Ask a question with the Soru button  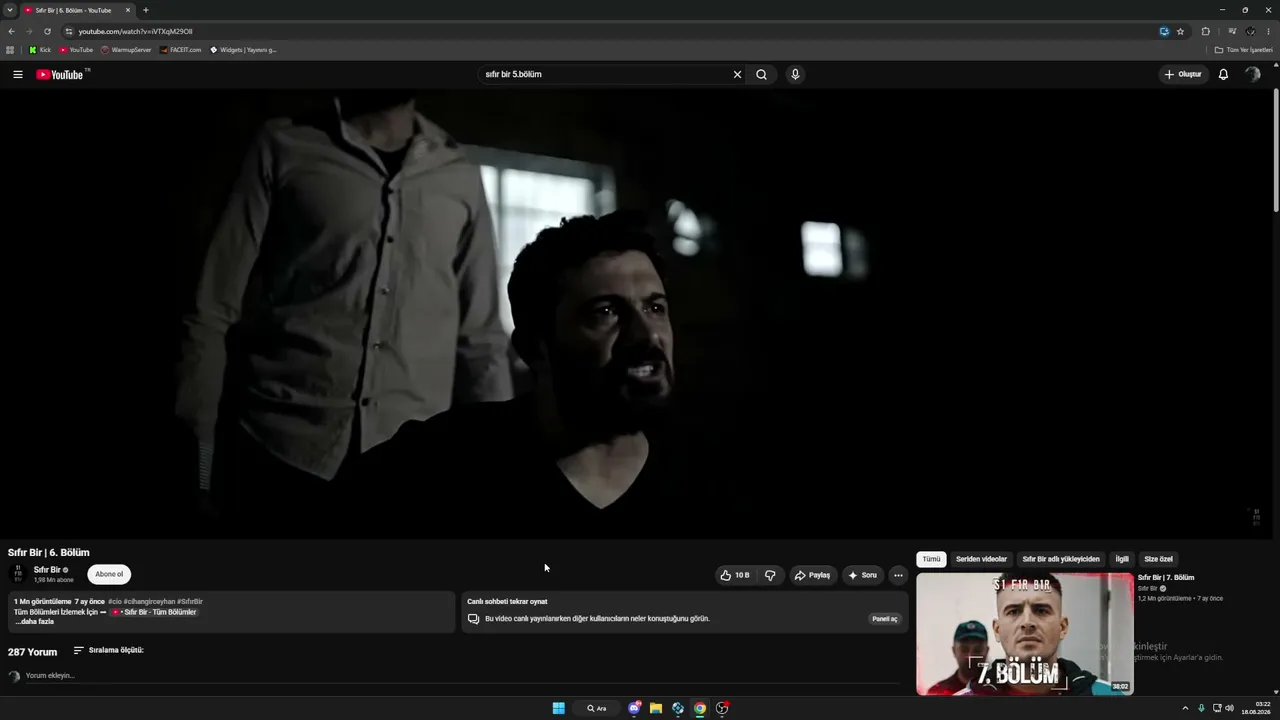(862, 575)
